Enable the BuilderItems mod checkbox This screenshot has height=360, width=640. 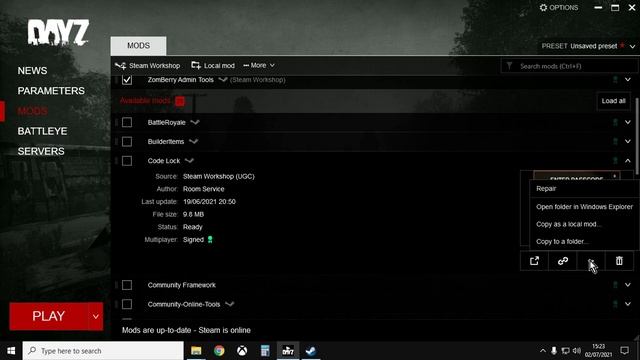(127, 141)
